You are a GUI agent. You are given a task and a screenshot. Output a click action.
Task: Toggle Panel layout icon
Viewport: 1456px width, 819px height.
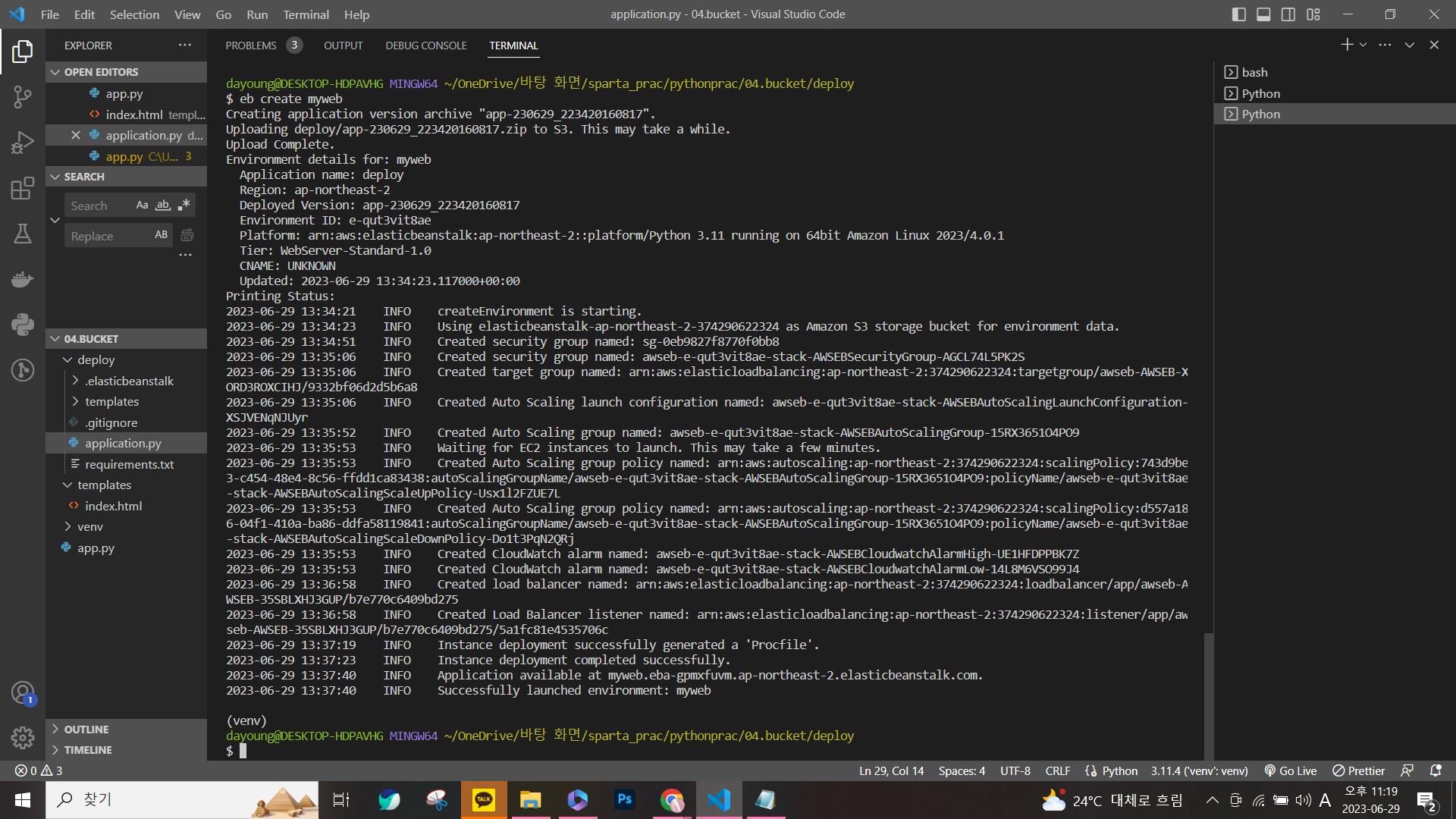coord(1263,14)
